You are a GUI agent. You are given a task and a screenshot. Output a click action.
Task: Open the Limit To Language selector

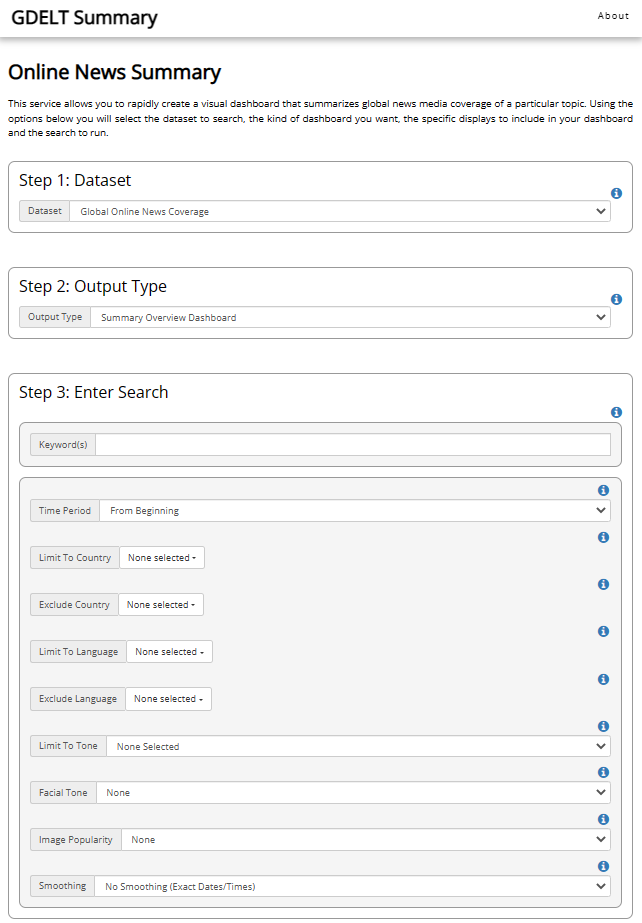168,652
